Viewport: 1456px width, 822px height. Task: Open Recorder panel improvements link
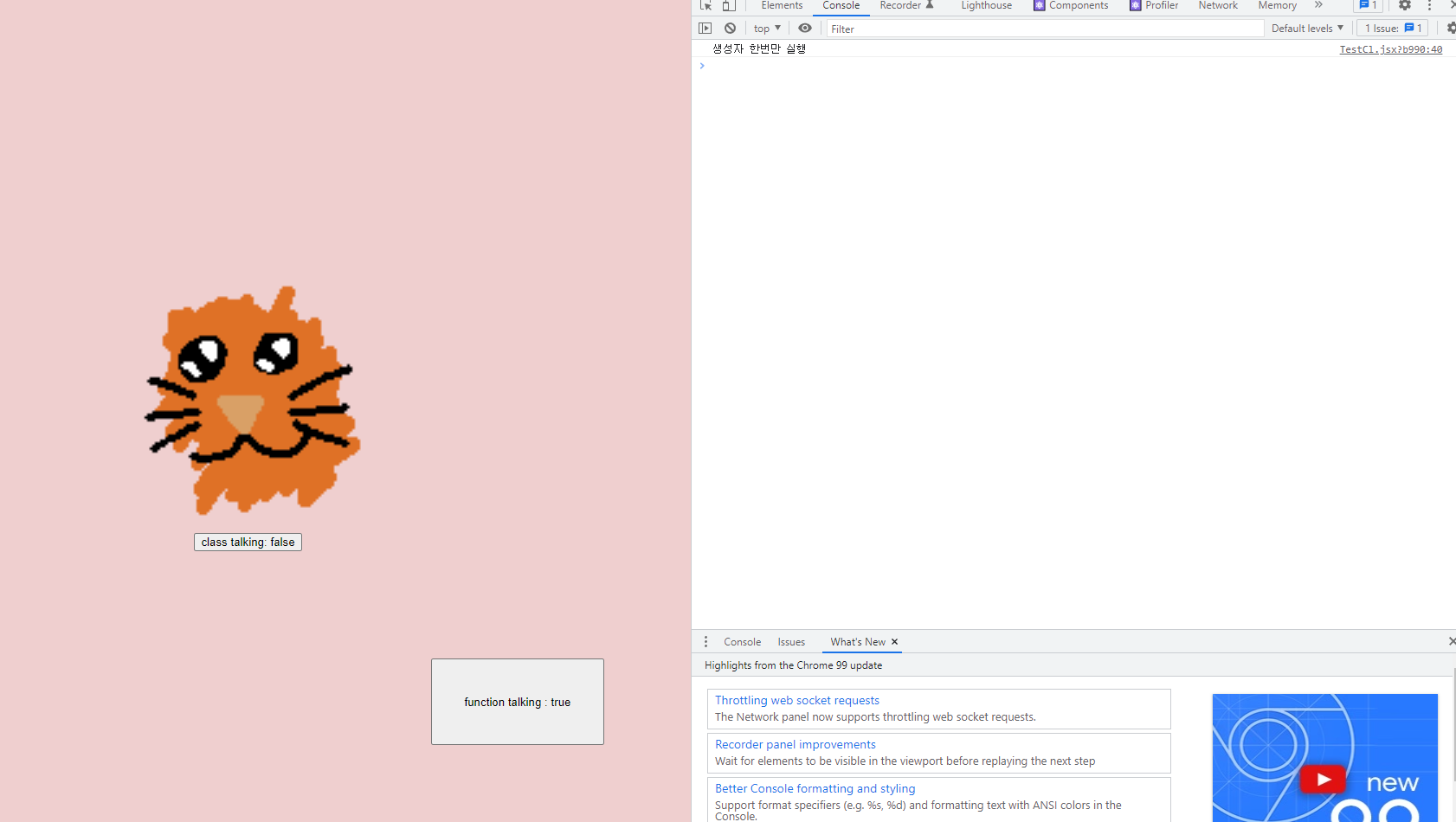796,744
